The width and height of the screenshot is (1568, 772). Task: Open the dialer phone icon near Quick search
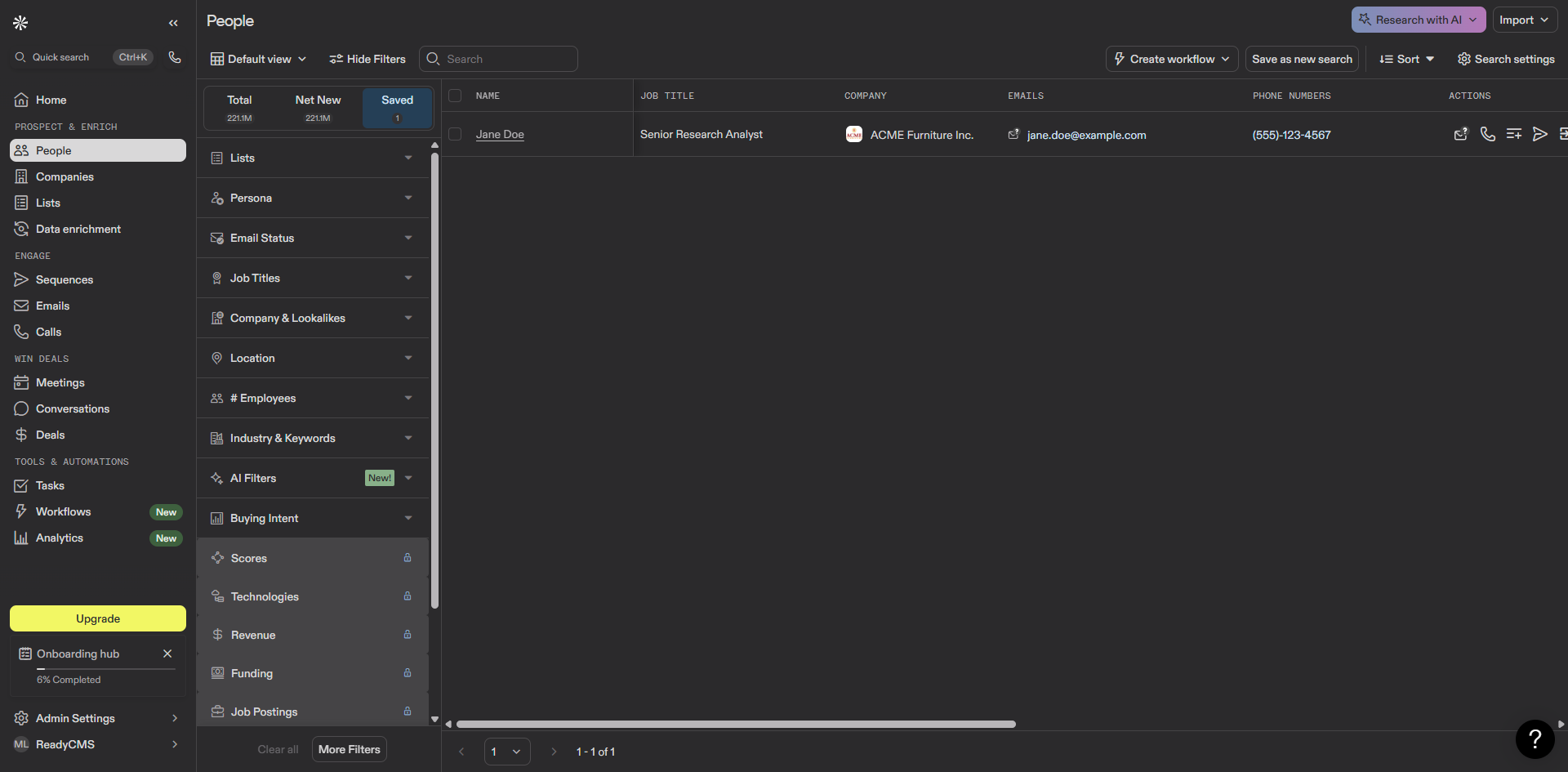point(175,57)
